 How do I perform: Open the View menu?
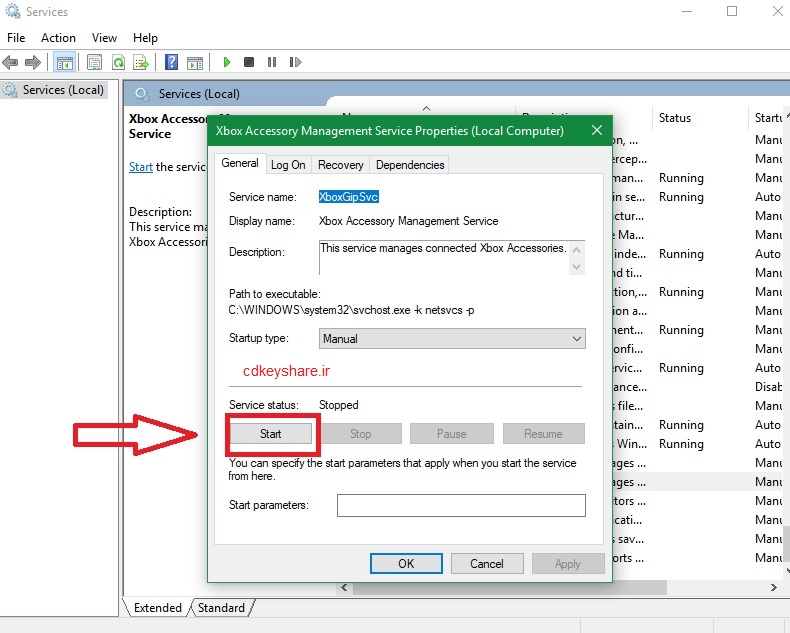[104, 38]
